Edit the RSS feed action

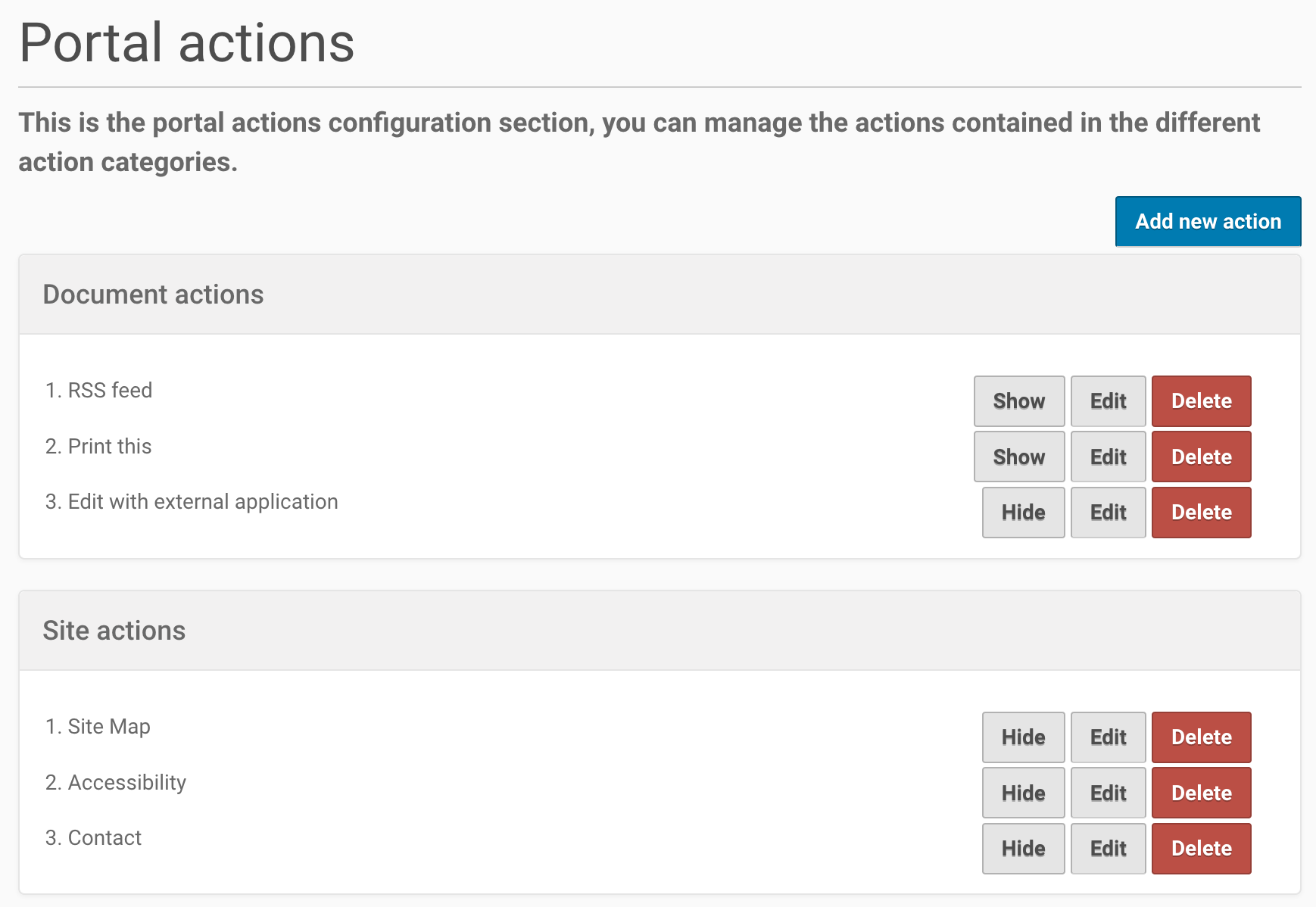point(1108,401)
